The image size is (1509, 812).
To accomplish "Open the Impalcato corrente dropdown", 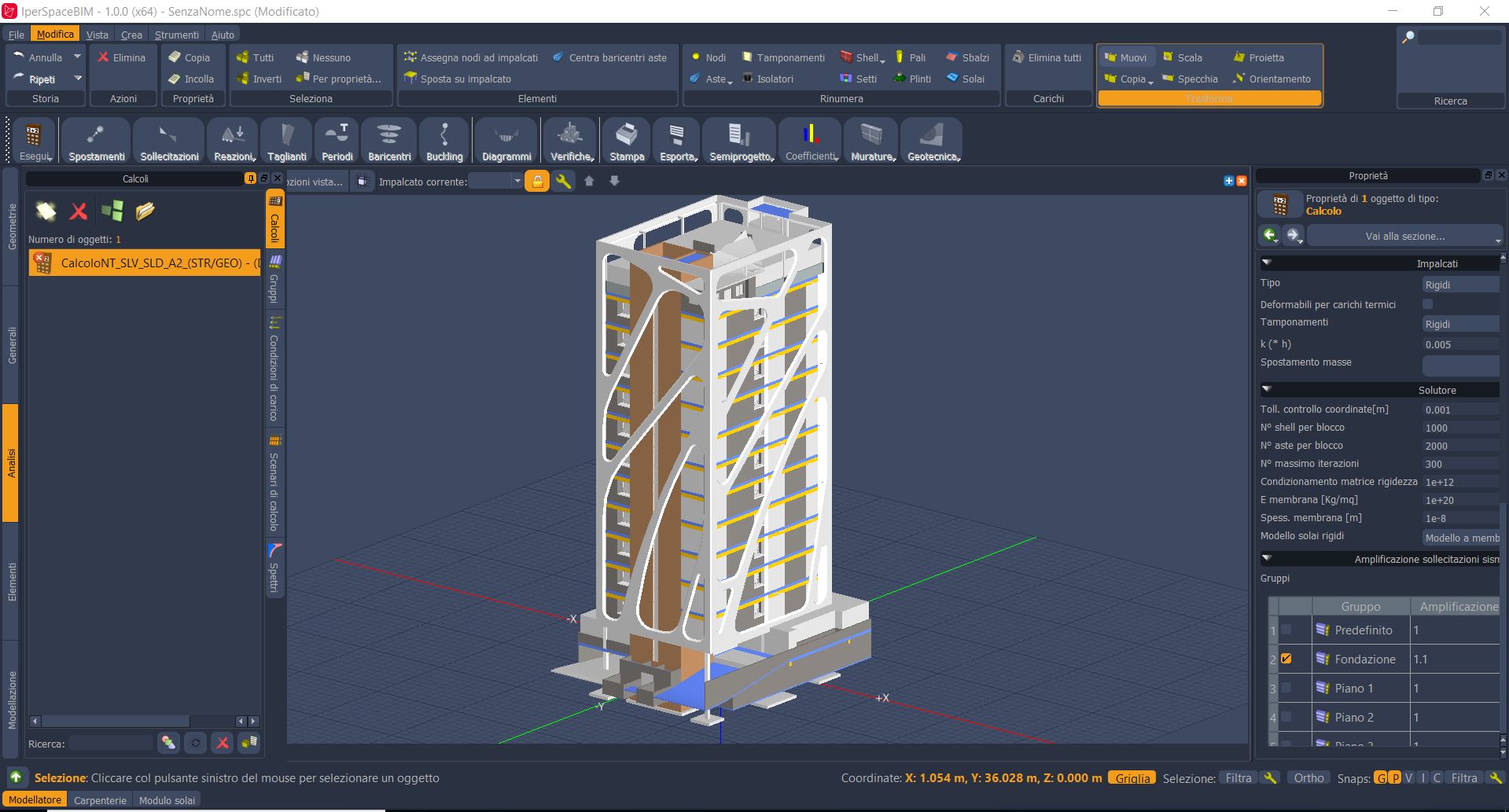I will tap(496, 182).
